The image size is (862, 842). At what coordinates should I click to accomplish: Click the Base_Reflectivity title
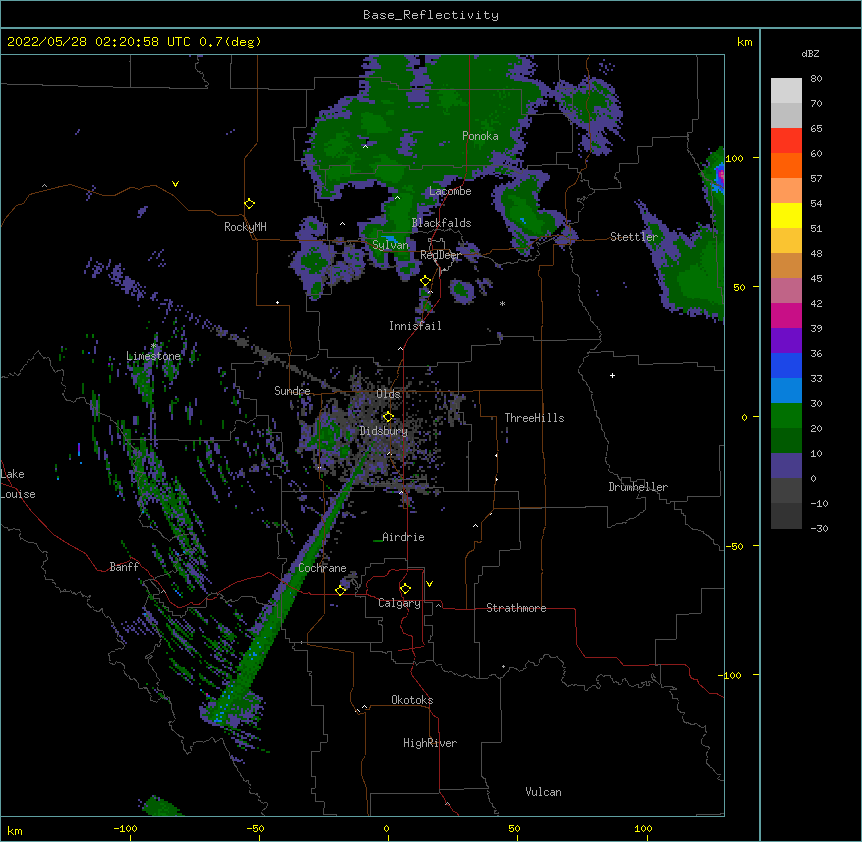(431, 15)
